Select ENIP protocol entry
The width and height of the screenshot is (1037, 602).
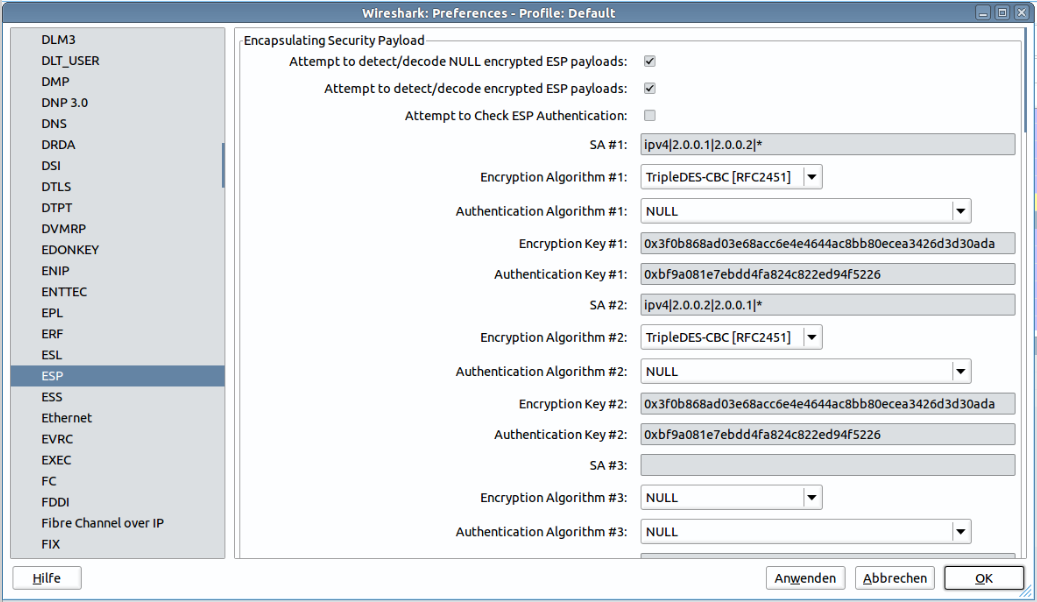117,271
